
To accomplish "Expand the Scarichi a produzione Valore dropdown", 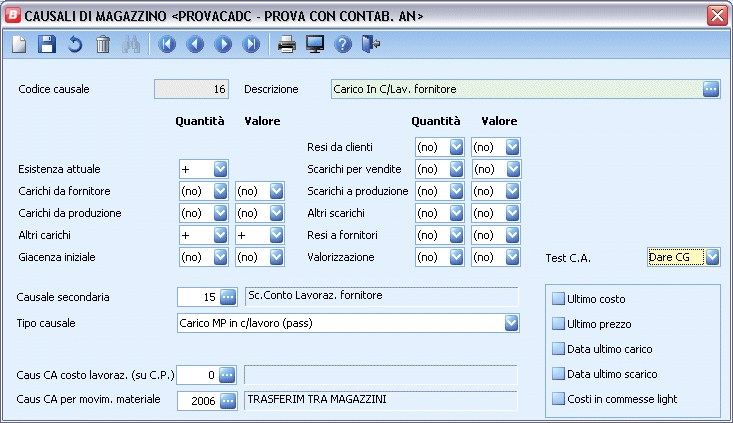I will 512,191.
